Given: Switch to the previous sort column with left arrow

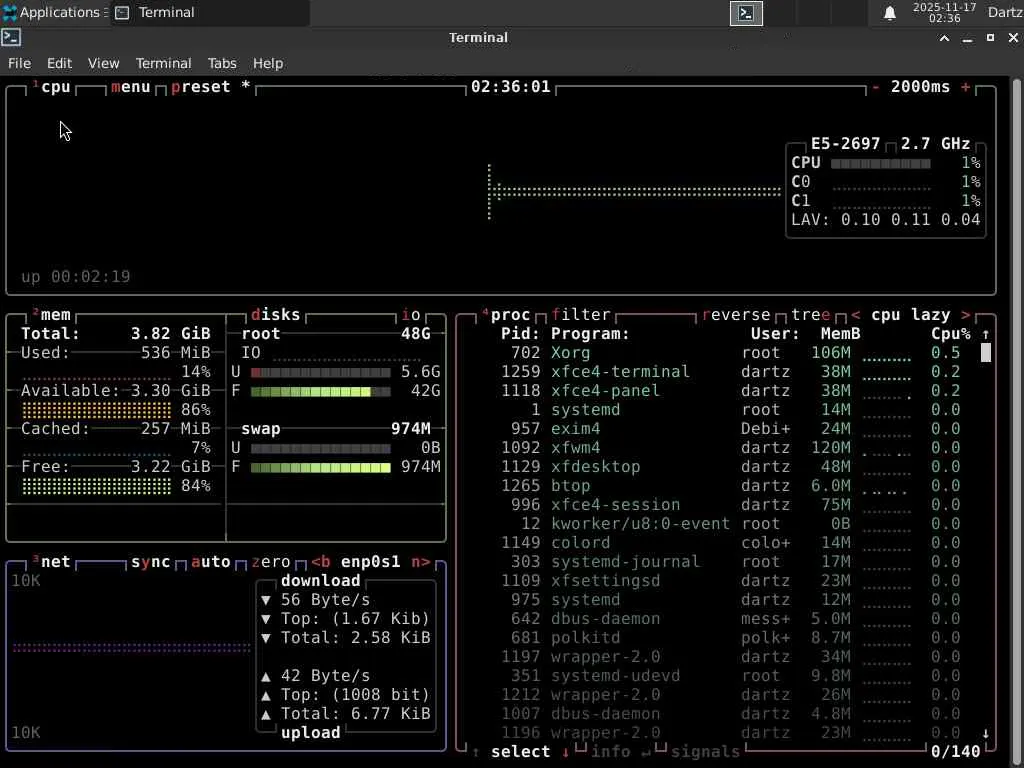Looking at the screenshot, I should (856, 315).
